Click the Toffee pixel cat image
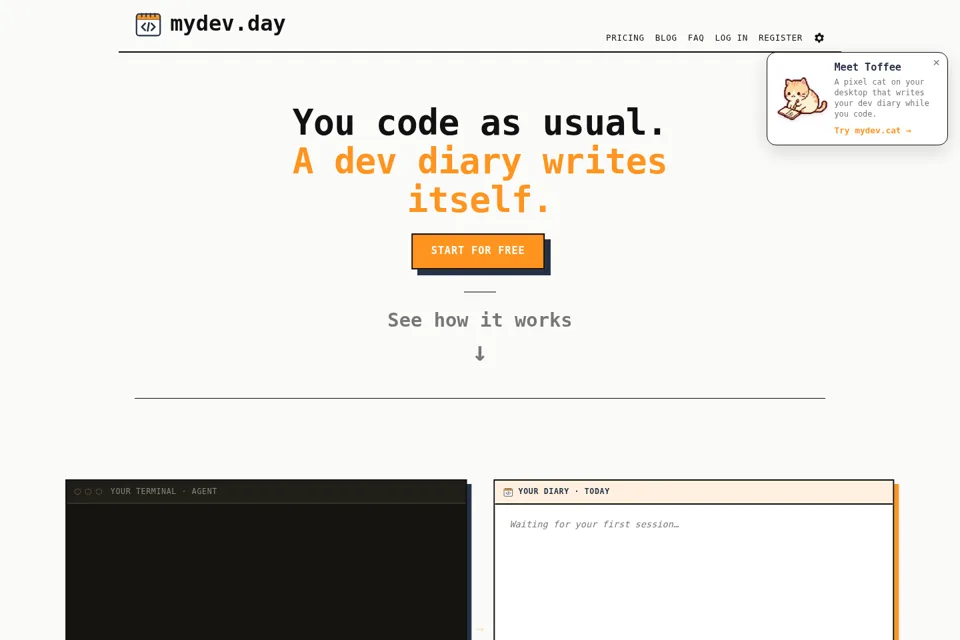The height and width of the screenshot is (640, 960). [x=802, y=98]
